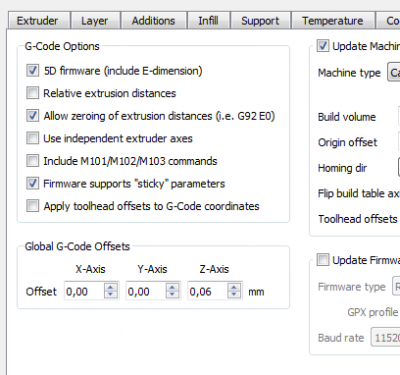Open the Machine type dropdown
Image resolution: width=400 pixels, height=375 pixels.
(394, 72)
